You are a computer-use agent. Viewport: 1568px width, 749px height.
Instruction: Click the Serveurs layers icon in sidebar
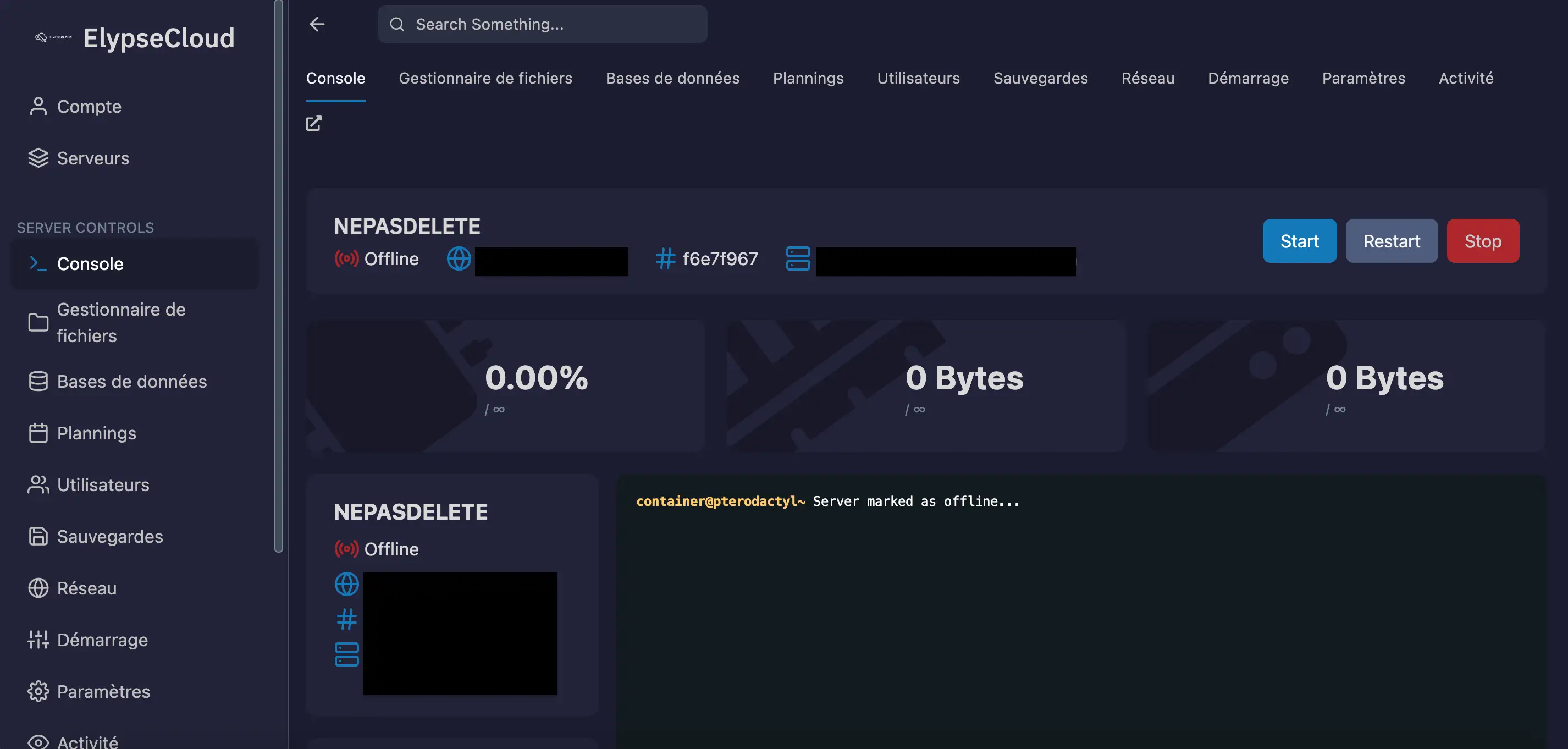click(38, 158)
